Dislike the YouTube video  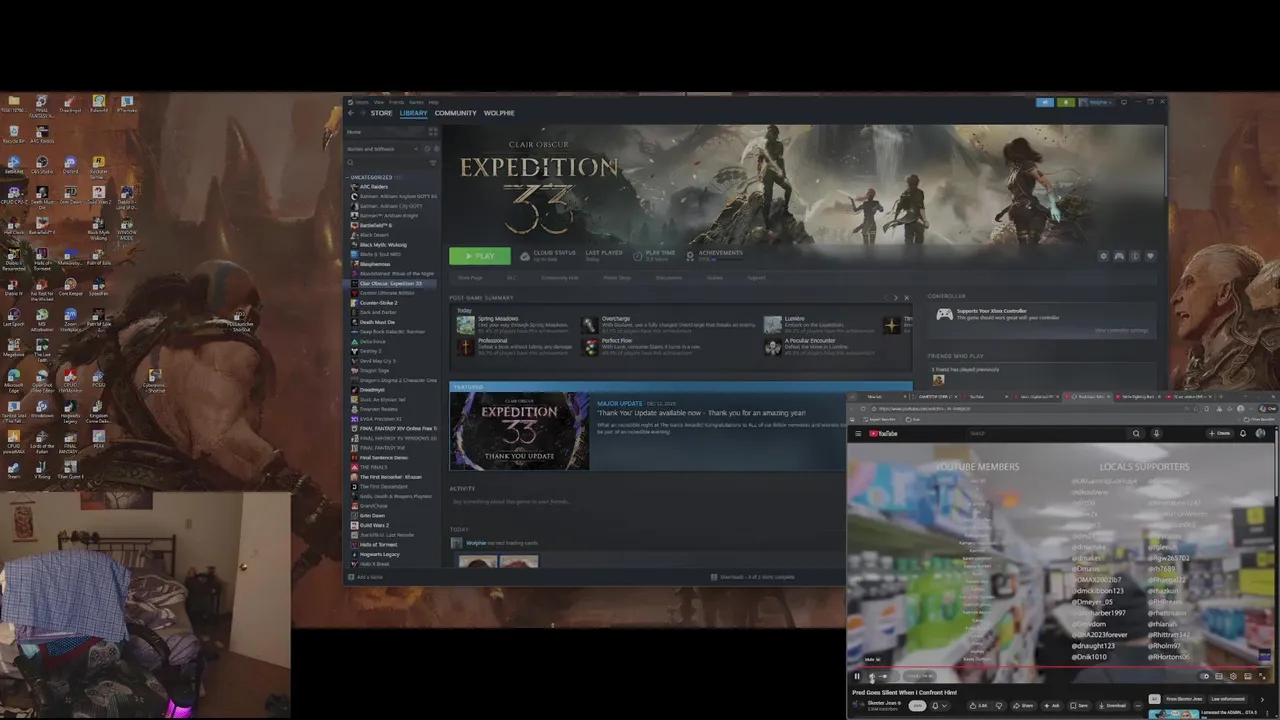[999, 706]
